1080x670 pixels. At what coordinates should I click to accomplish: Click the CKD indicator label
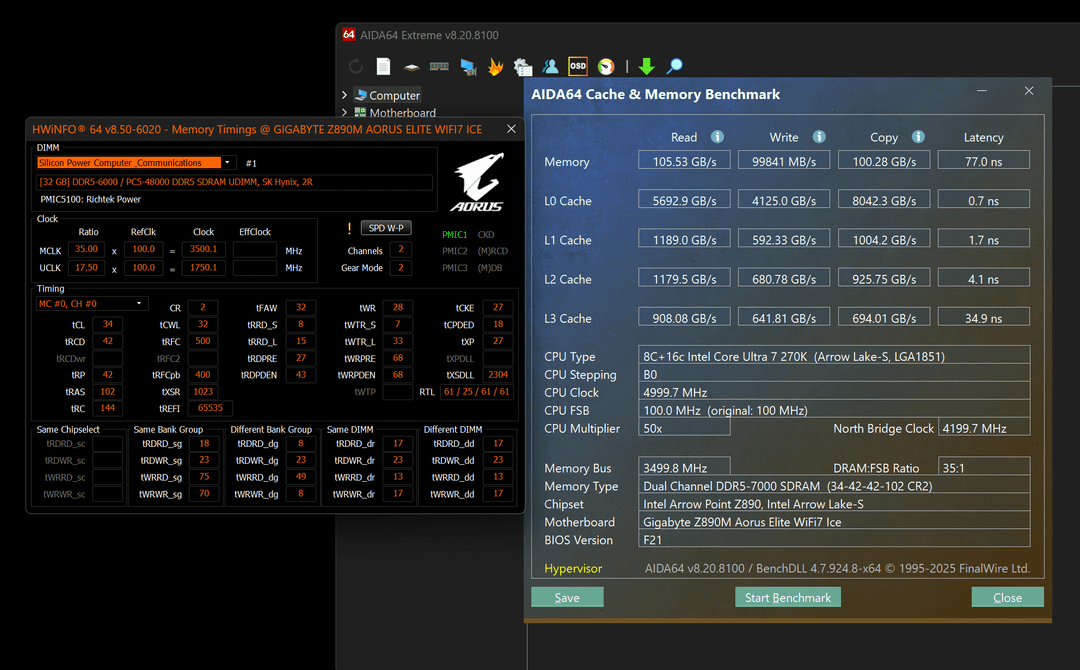pos(486,234)
